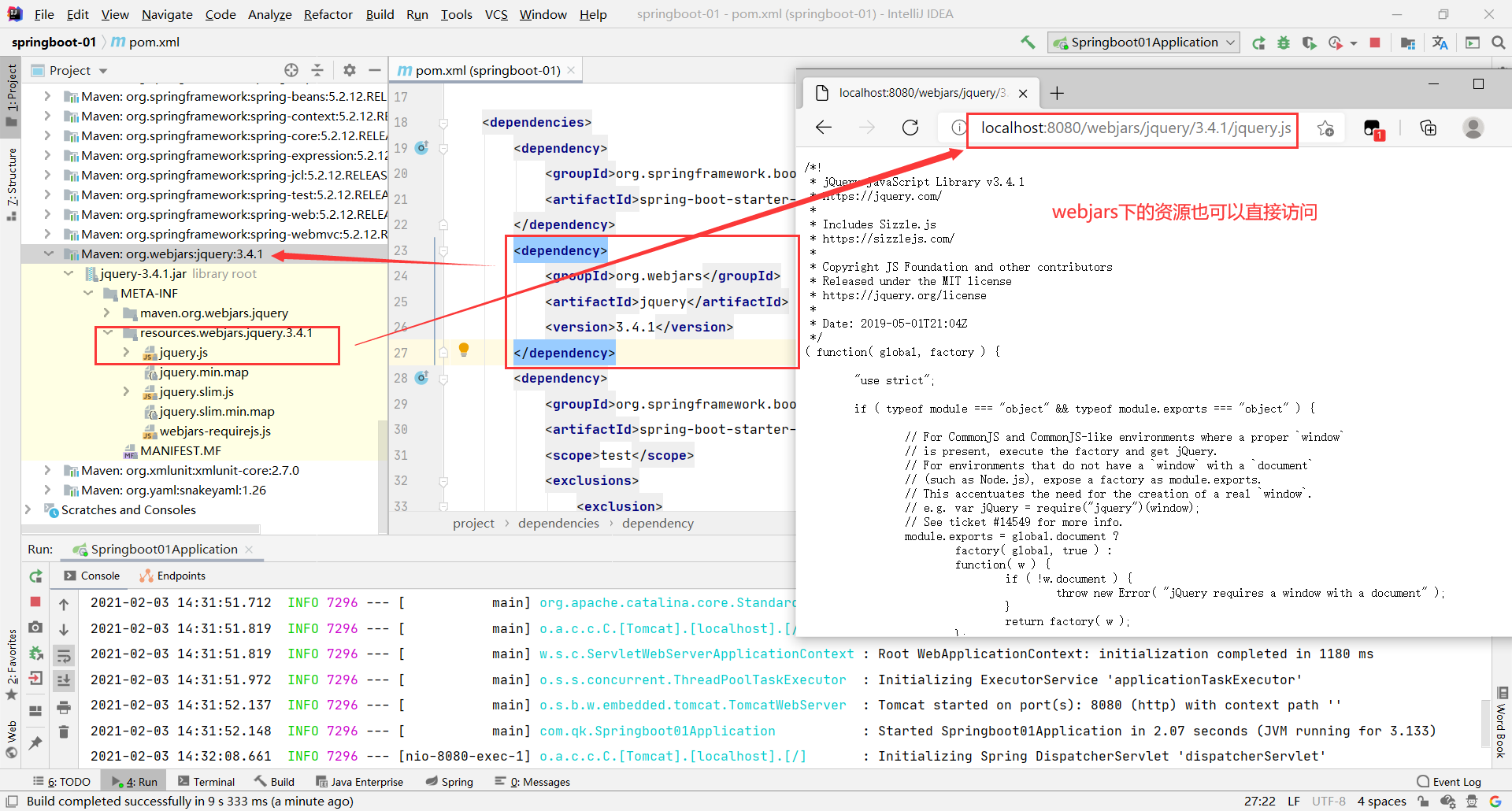Viewport: 1512px width, 811px height.
Task: Run Springboot01Application with the rerun icon
Action: (x=1258, y=43)
